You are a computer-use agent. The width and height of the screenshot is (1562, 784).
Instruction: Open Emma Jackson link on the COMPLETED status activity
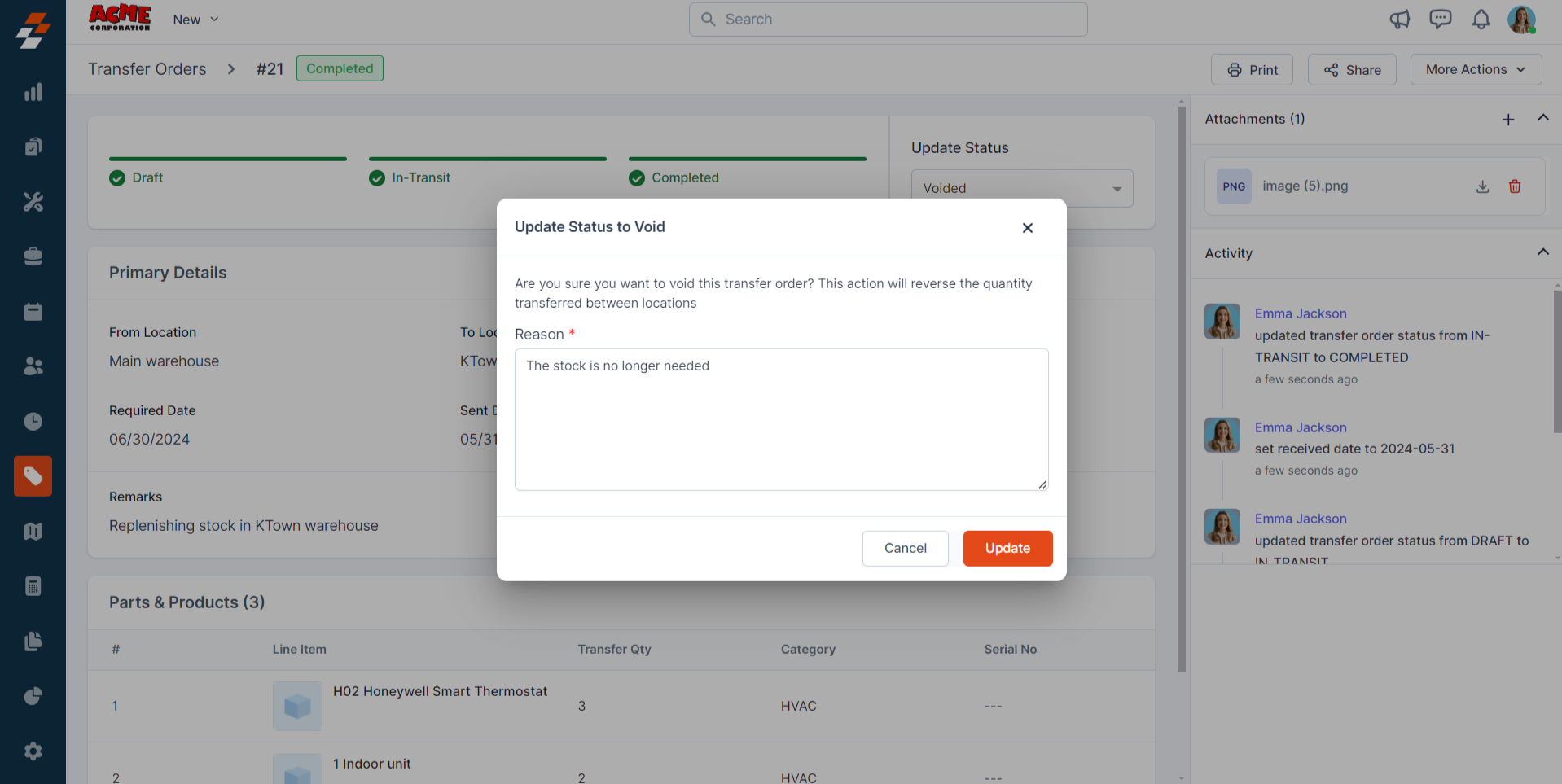click(x=1301, y=313)
